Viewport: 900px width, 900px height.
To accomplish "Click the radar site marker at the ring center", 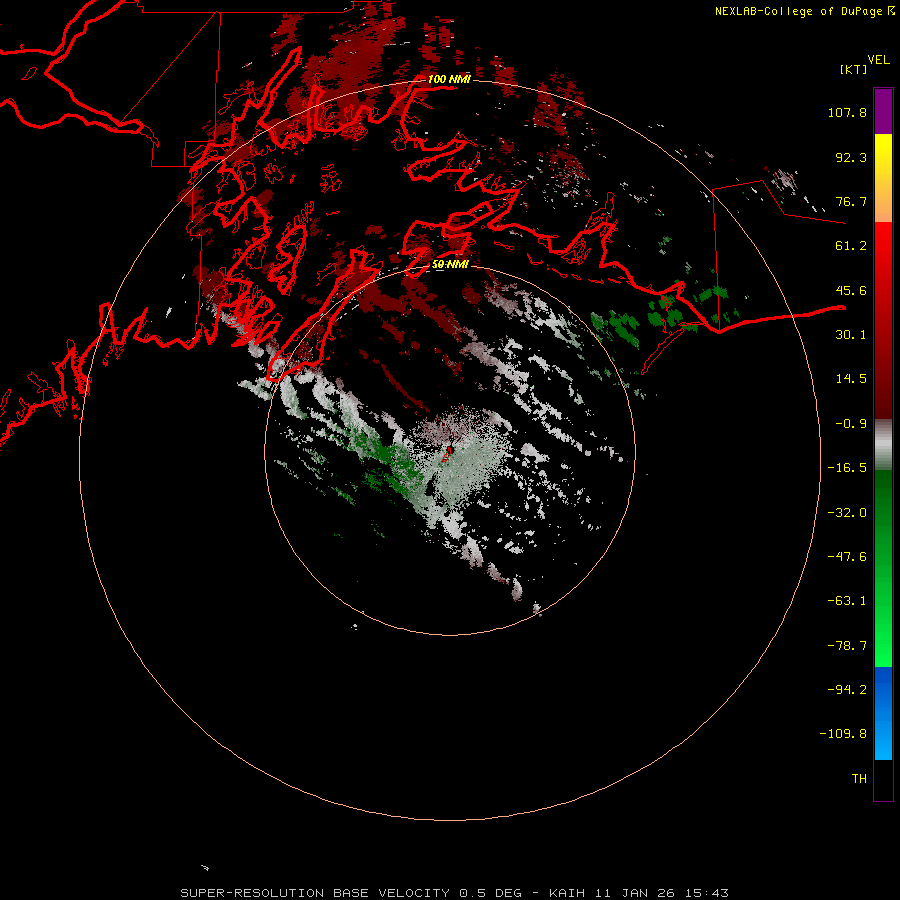I will [x=448, y=453].
